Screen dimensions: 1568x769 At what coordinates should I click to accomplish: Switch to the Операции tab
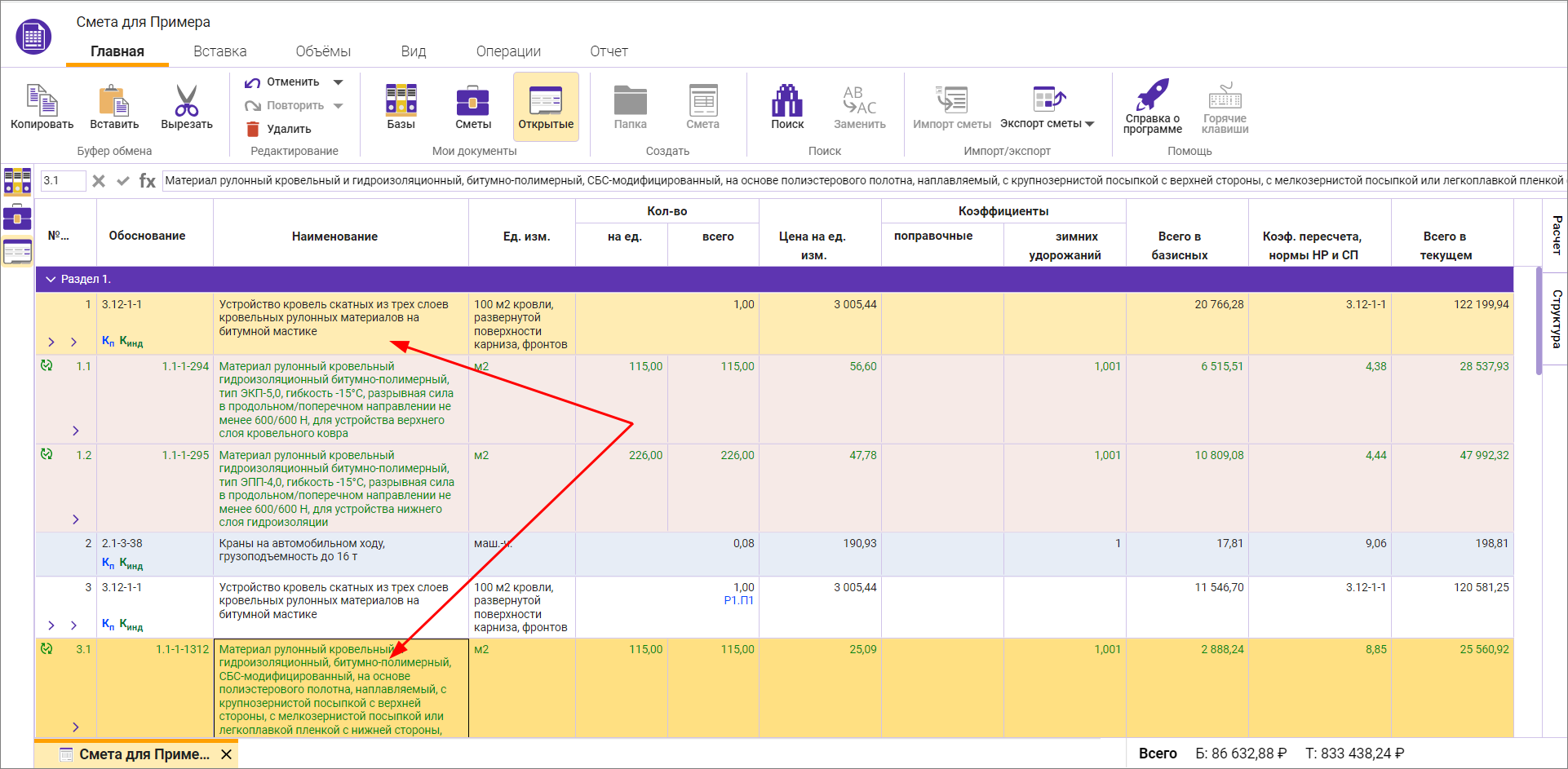coord(508,51)
